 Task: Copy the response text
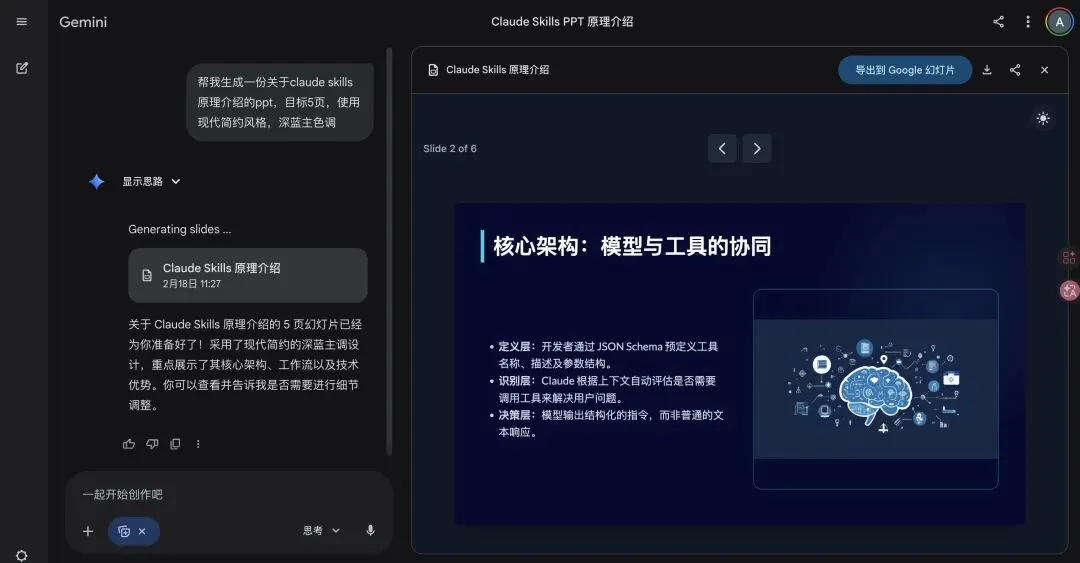pyautogui.click(x=175, y=444)
